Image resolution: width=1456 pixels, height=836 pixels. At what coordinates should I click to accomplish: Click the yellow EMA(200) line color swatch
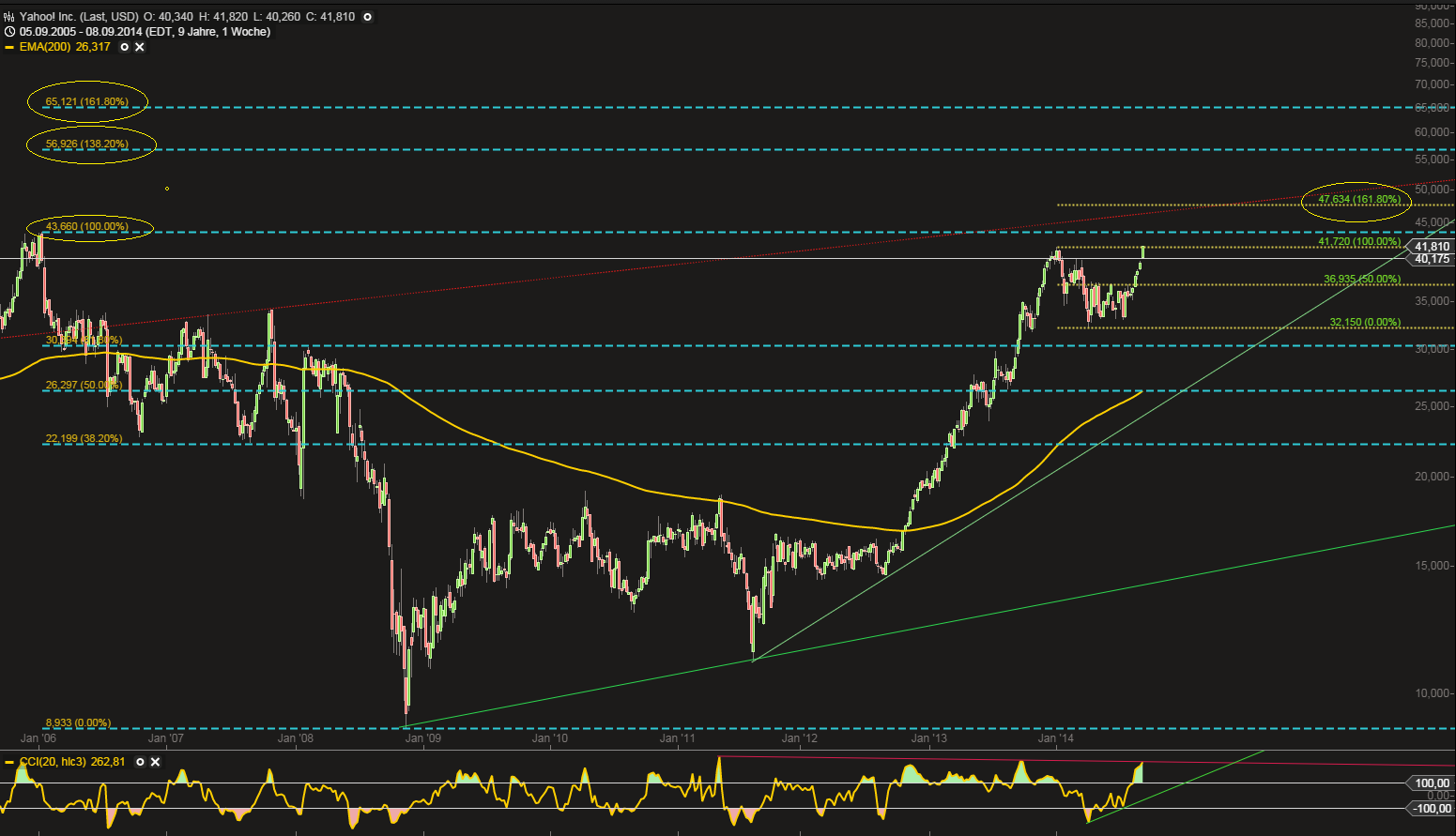pos(9,47)
